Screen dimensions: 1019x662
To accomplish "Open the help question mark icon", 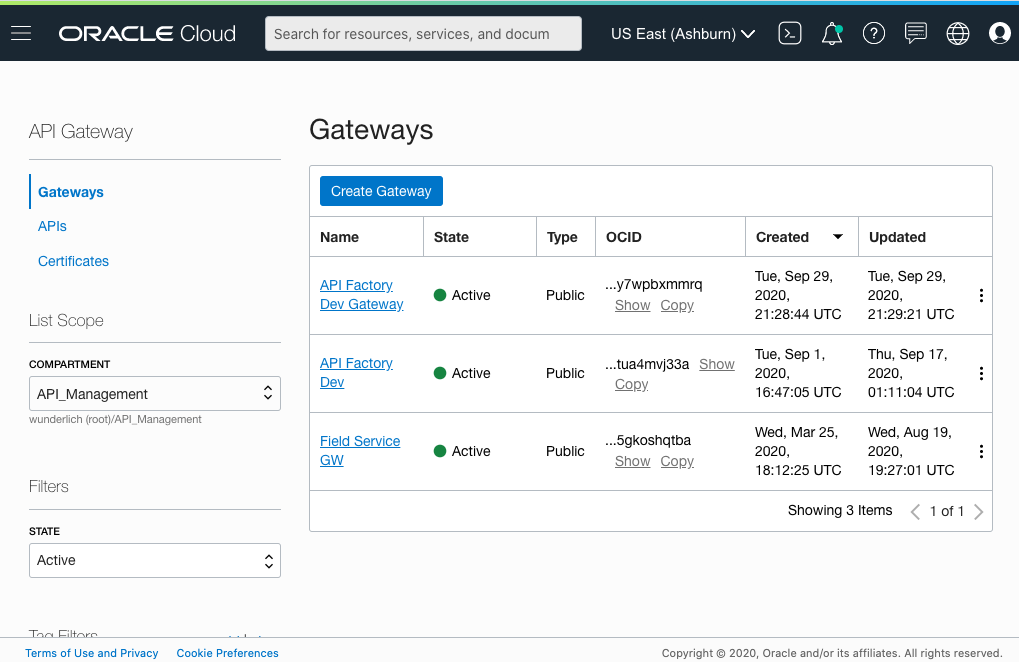I will [873, 33].
